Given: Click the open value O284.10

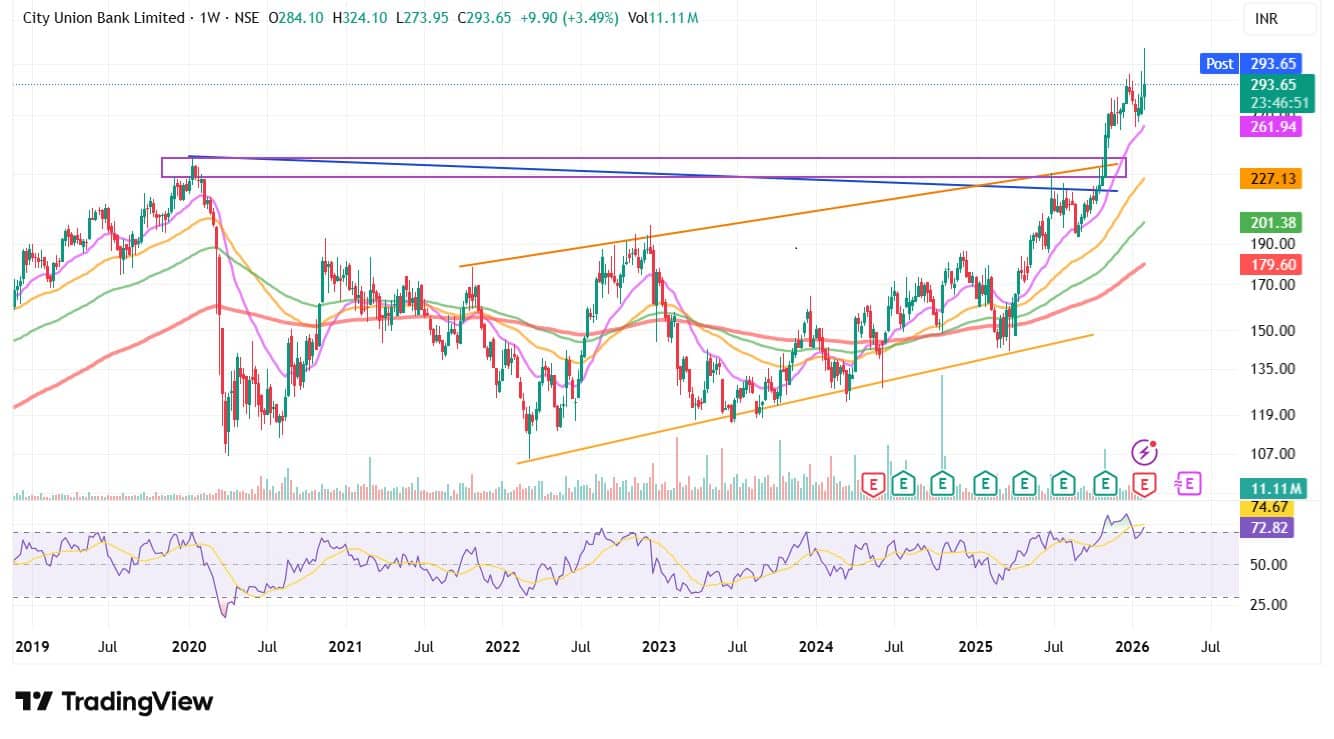Looking at the screenshot, I should tap(296, 18).
